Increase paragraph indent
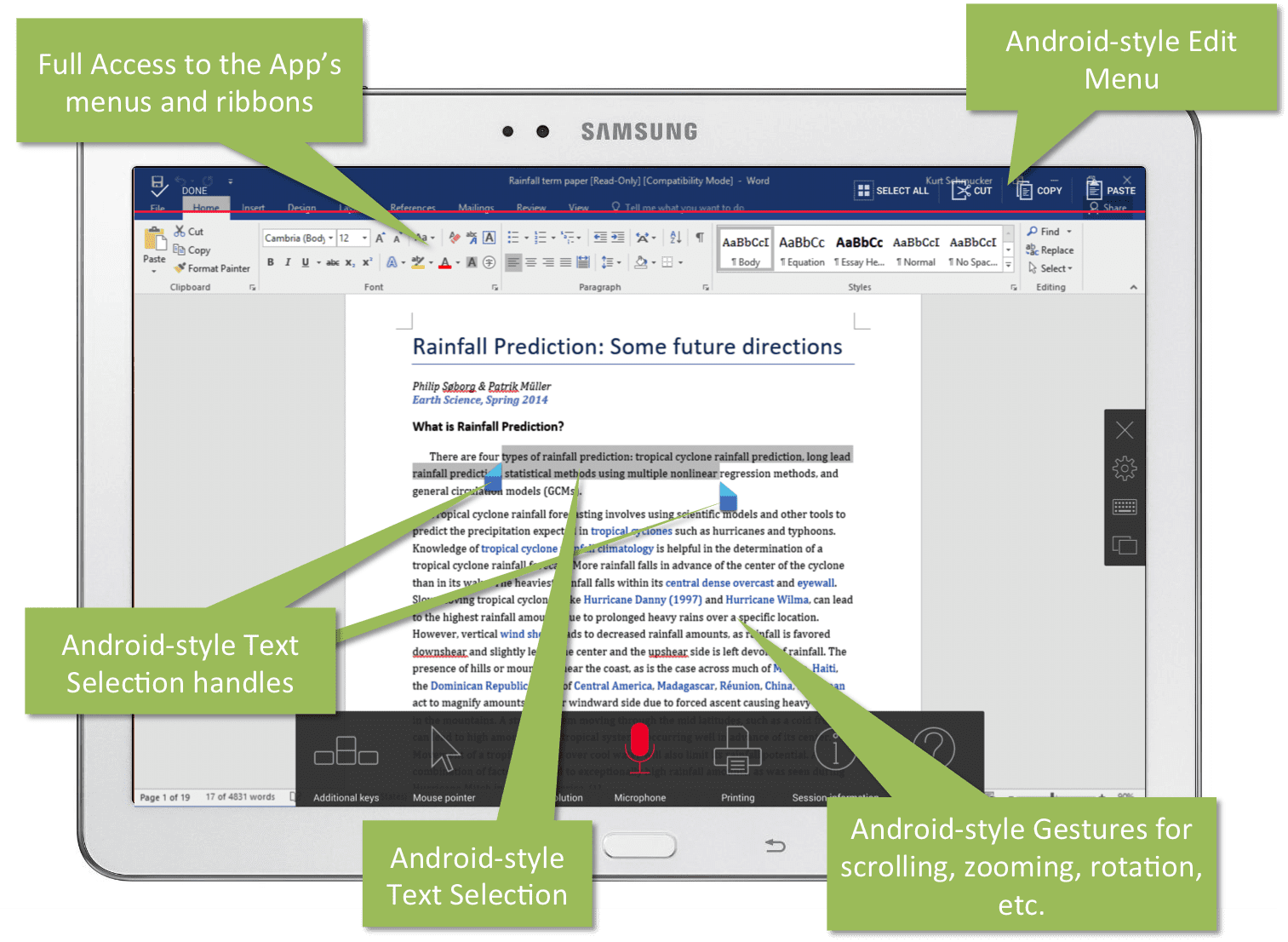1288x942 pixels. tap(618, 238)
